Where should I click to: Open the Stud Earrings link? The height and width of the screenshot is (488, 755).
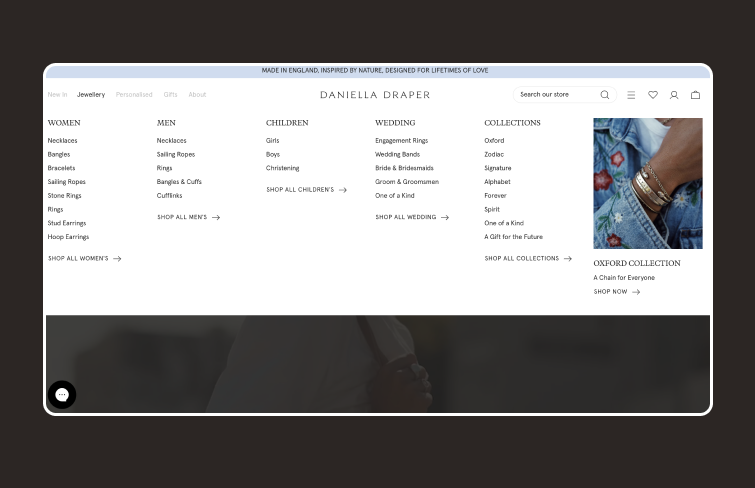[67, 223]
